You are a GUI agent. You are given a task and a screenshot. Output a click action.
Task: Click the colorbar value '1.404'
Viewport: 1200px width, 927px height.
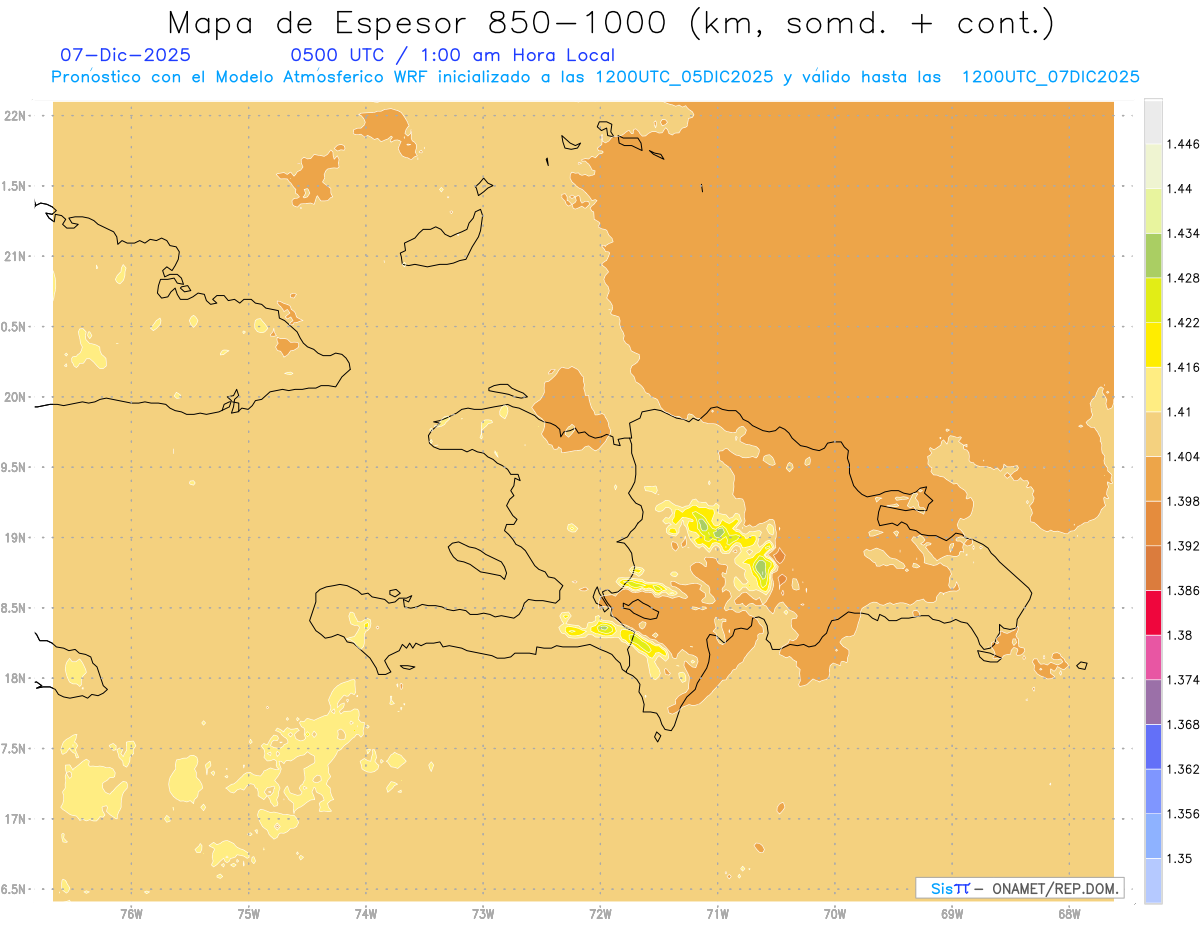1182,456
